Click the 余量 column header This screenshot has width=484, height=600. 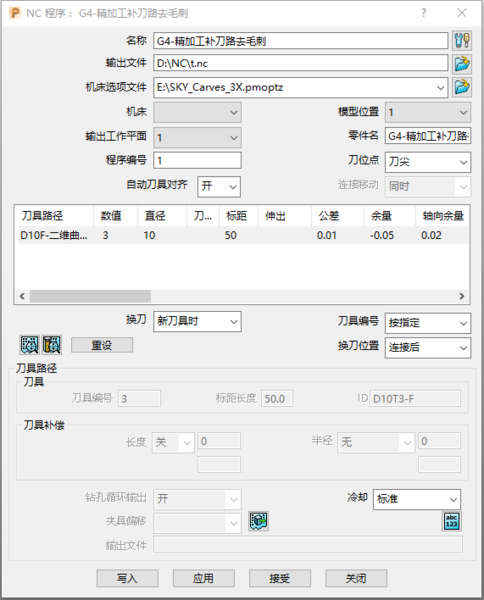(389, 216)
